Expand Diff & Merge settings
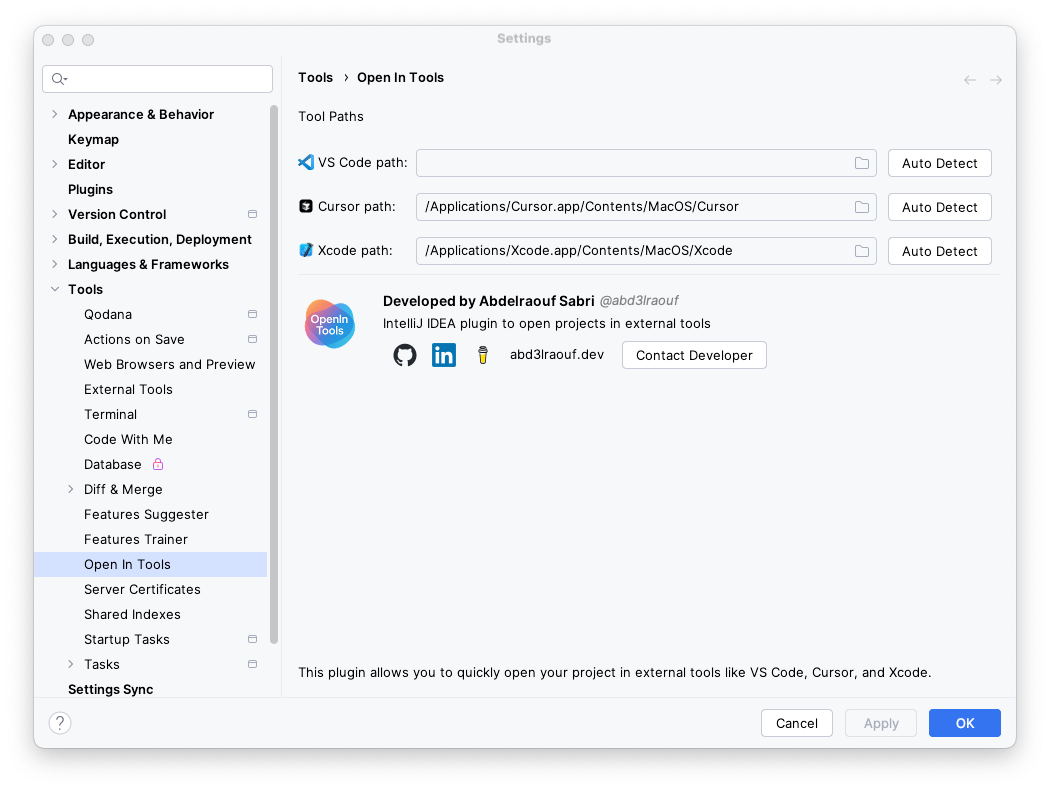Image resolution: width=1050 pixels, height=790 pixels. click(70, 489)
